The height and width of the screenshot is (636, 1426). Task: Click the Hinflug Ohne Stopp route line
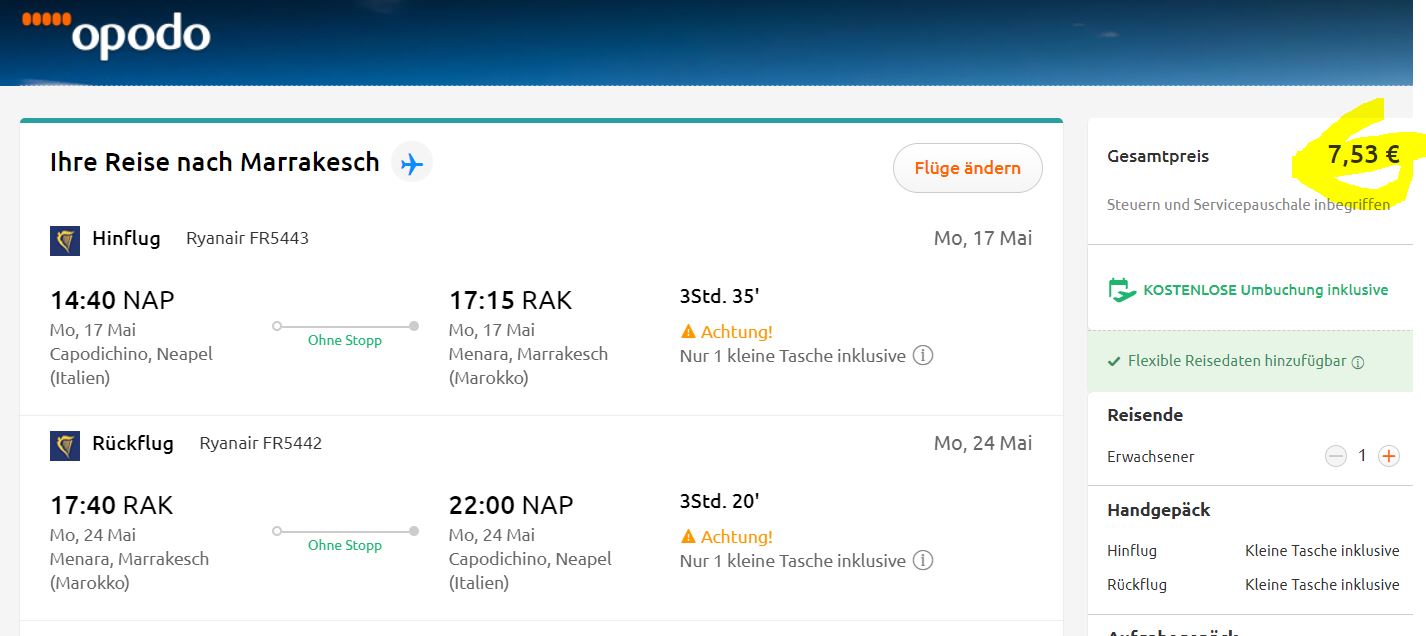click(345, 326)
